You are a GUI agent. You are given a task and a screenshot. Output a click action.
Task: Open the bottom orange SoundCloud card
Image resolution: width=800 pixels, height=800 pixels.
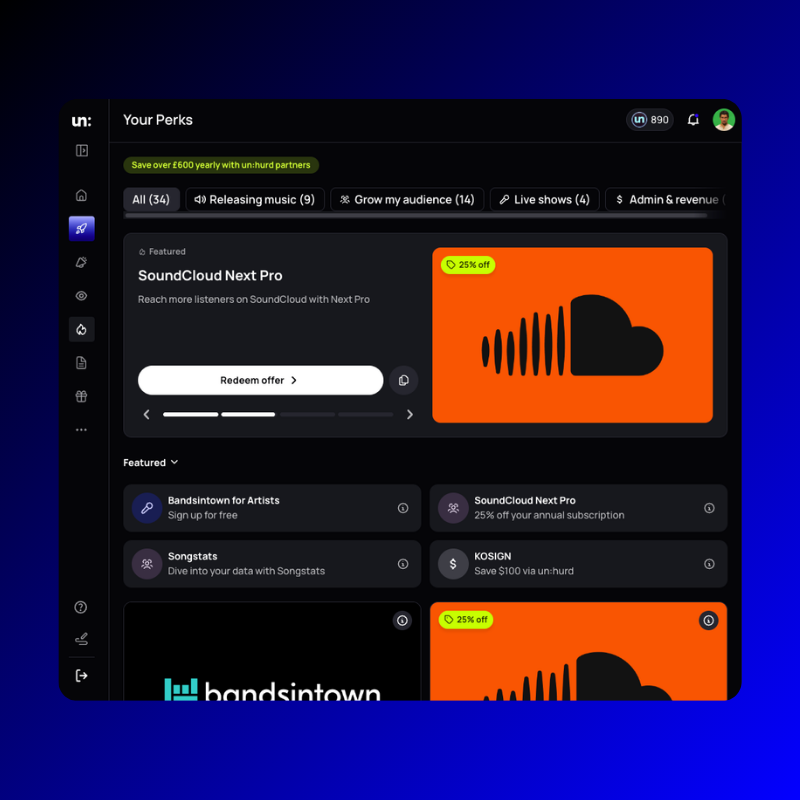point(578,652)
